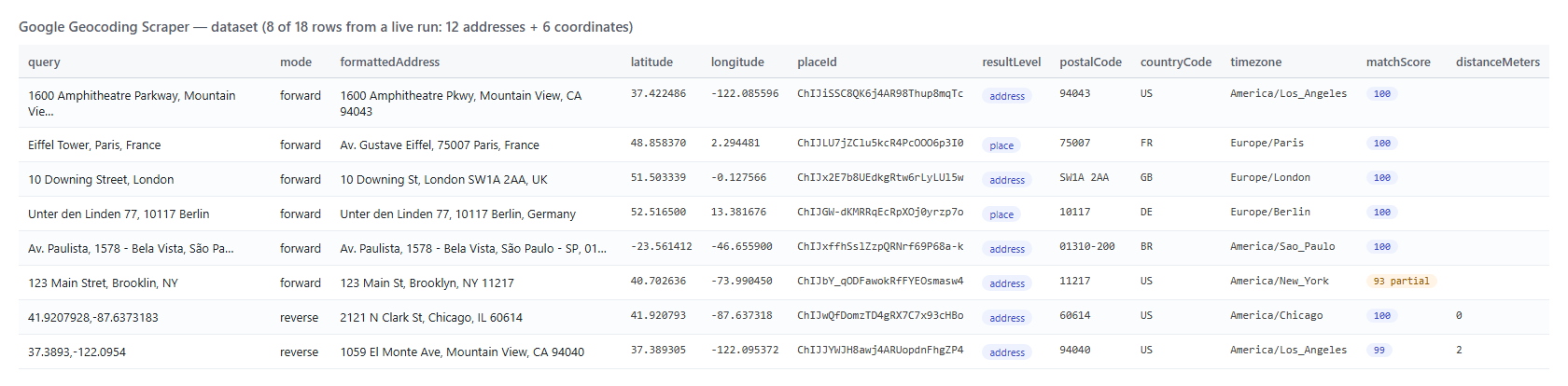The height and width of the screenshot is (386, 1568).
Task: Click place ID 'ChIJiSSC8QK6j4AR98Thup8mqTc'
Action: point(880,93)
